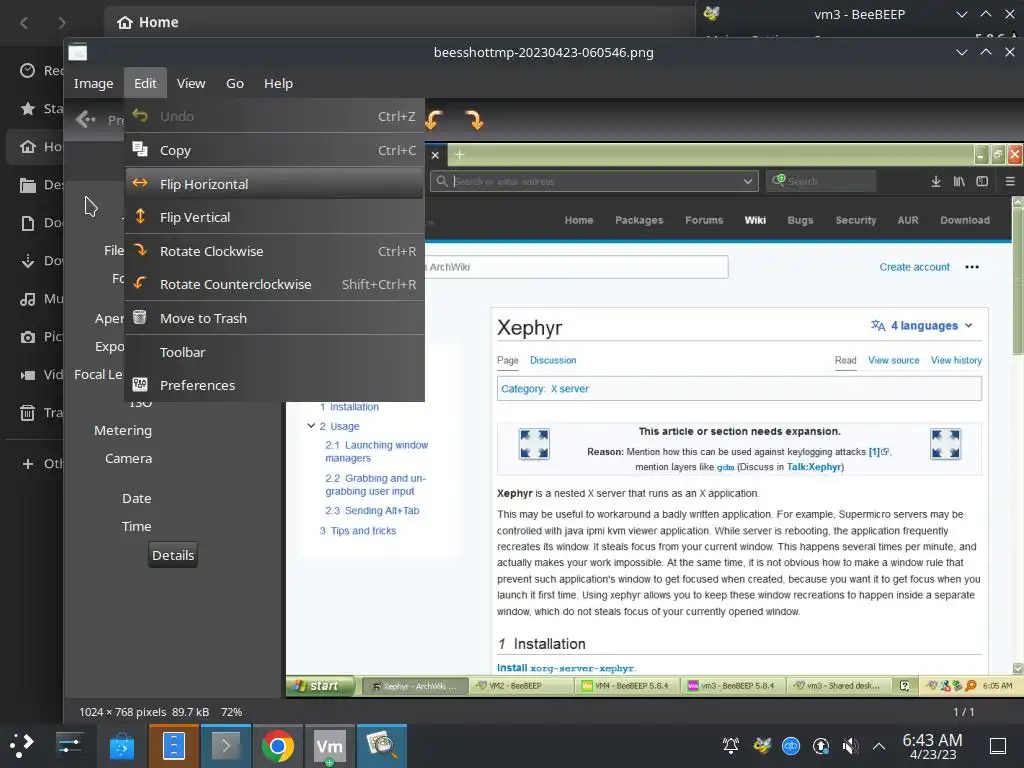Open file manager icon in taskbar
This screenshot has height=768, width=1024.
click(x=173, y=745)
